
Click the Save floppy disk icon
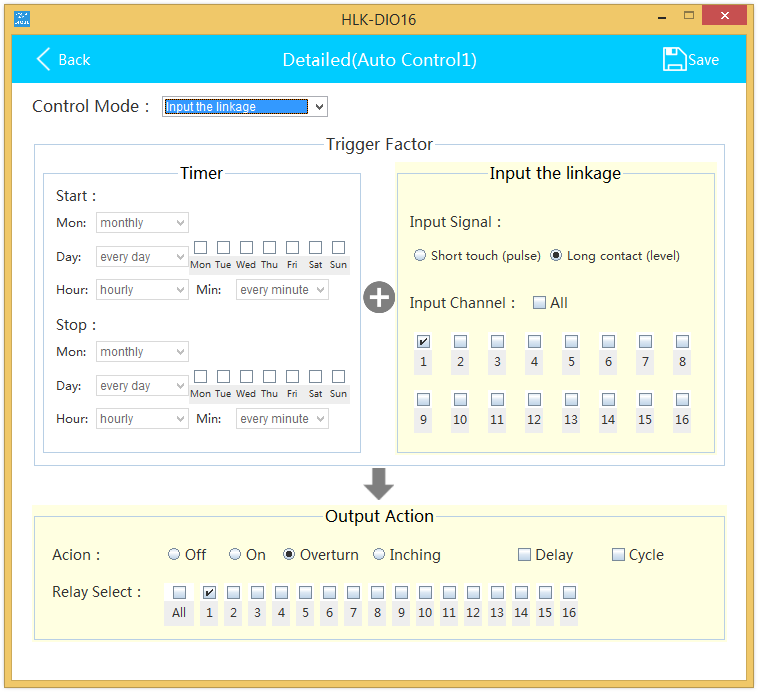click(675, 60)
